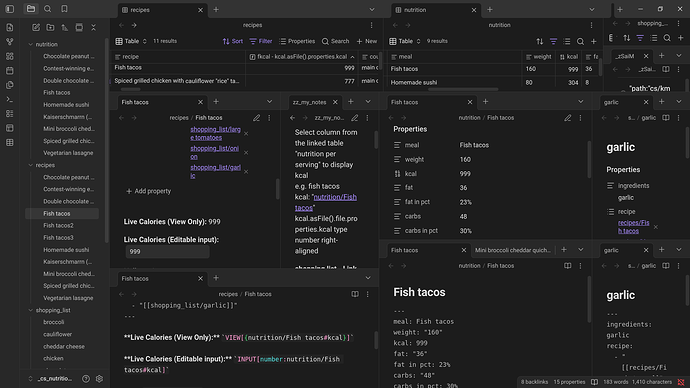The height and width of the screenshot is (388, 690).
Task: Toggle the left sidebar collapse icon
Action: pos(10,9)
